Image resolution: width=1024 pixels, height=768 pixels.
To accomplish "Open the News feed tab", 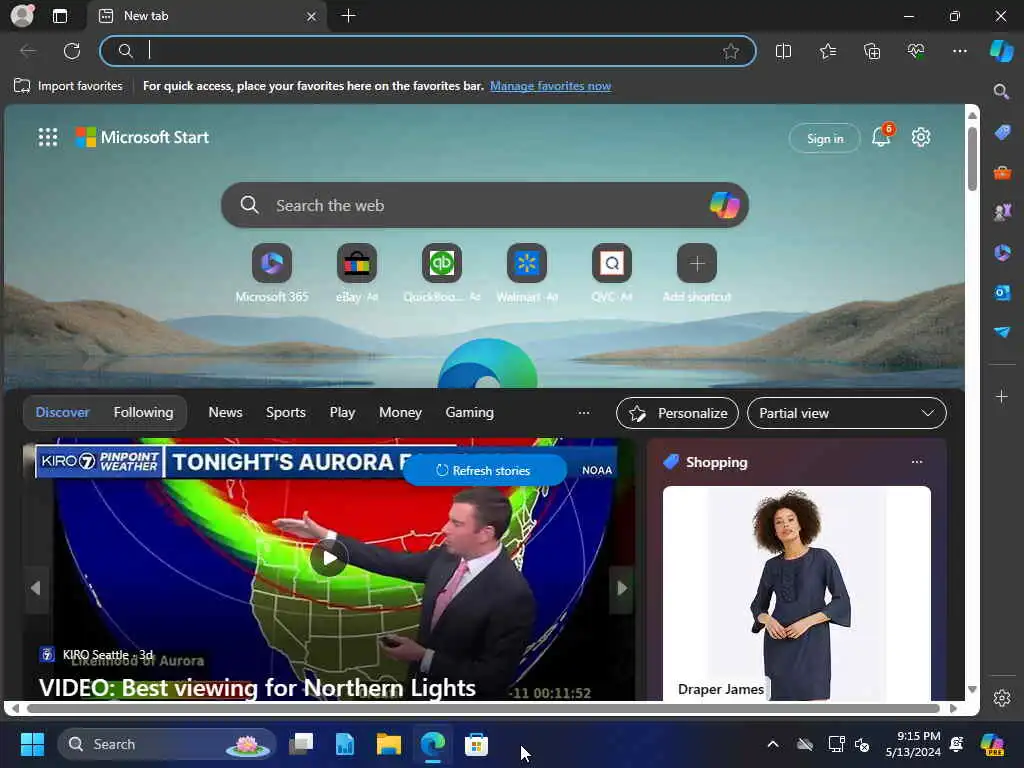I will 225,413.
